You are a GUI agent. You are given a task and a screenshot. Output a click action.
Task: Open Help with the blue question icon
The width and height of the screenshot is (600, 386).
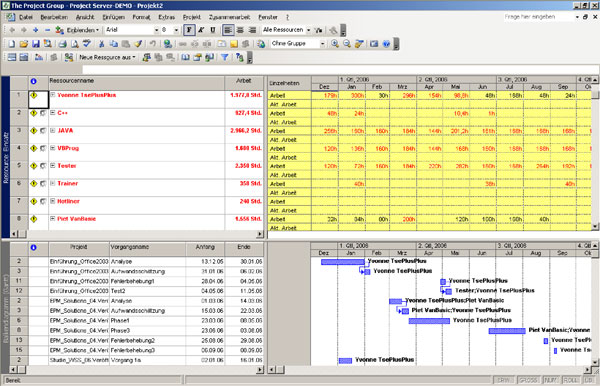386,44
